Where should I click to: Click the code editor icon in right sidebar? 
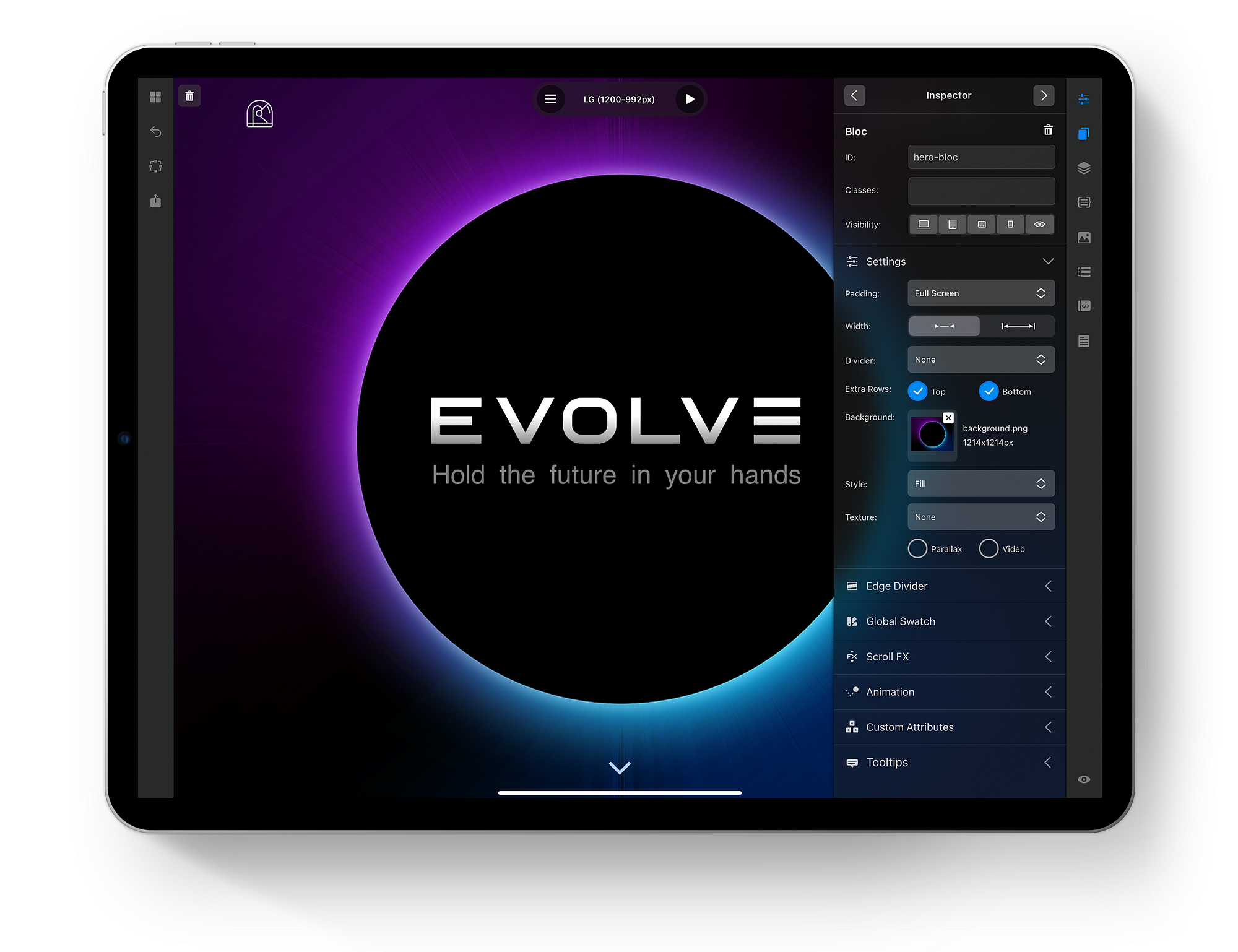1083,306
